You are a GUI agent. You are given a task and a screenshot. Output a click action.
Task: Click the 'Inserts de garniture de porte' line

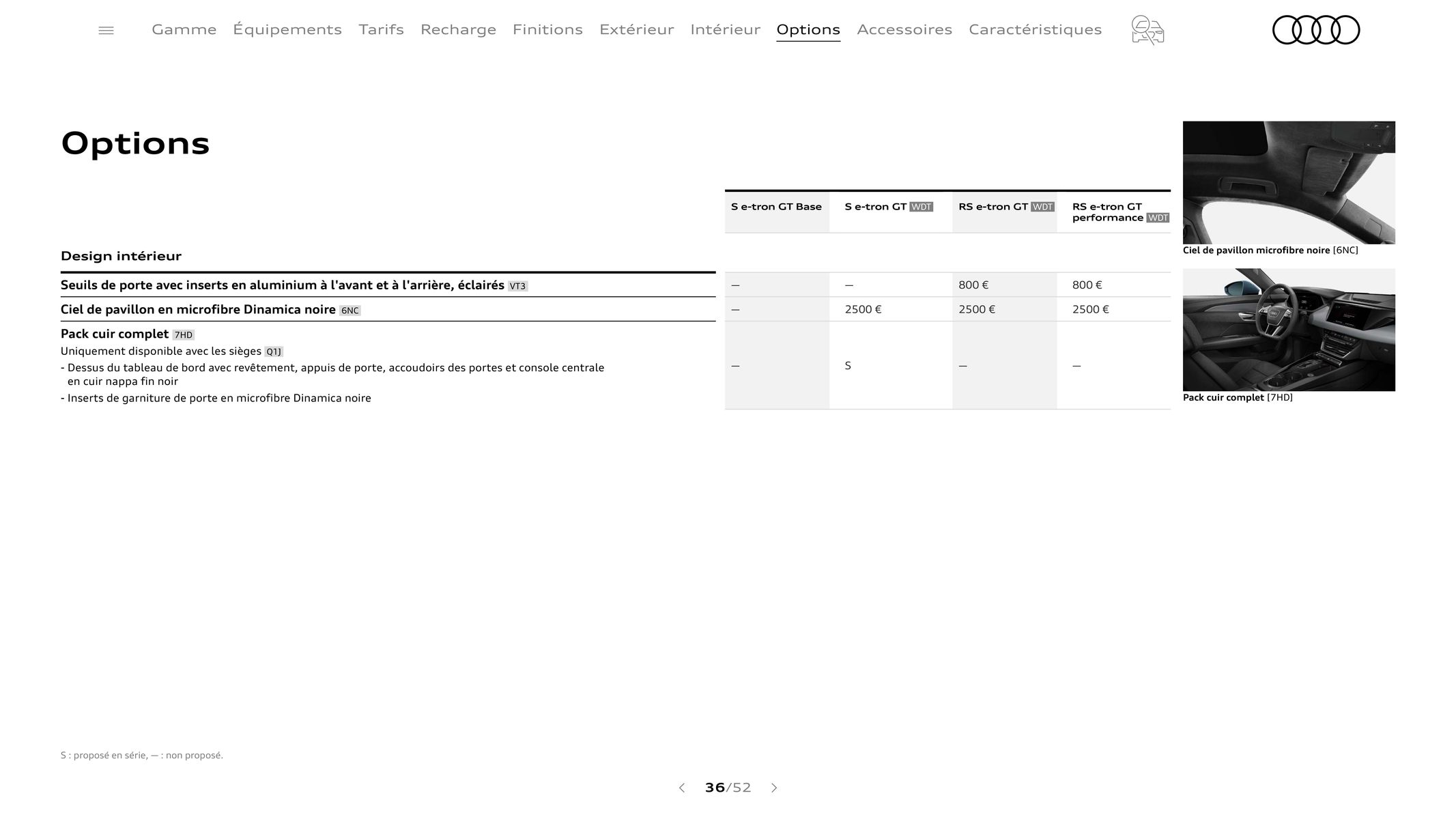tap(216, 399)
